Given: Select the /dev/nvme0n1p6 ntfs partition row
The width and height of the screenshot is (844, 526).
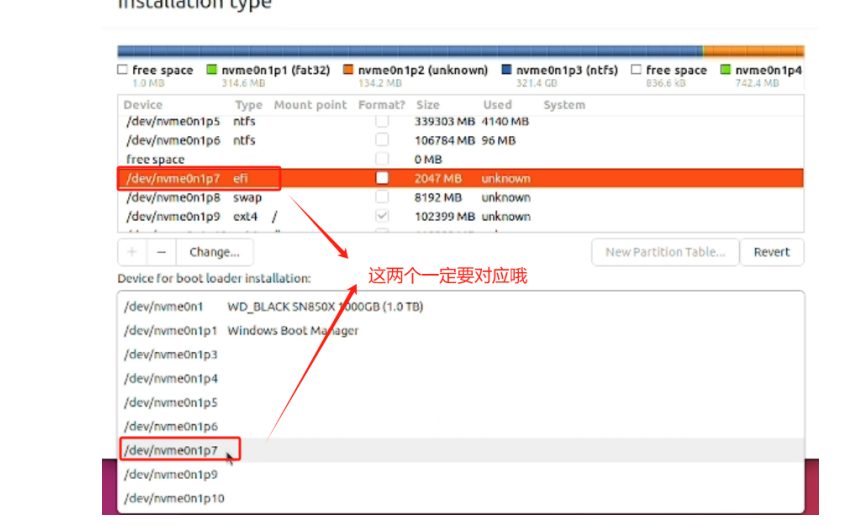Looking at the screenshot, I should [x=461, y=141].
